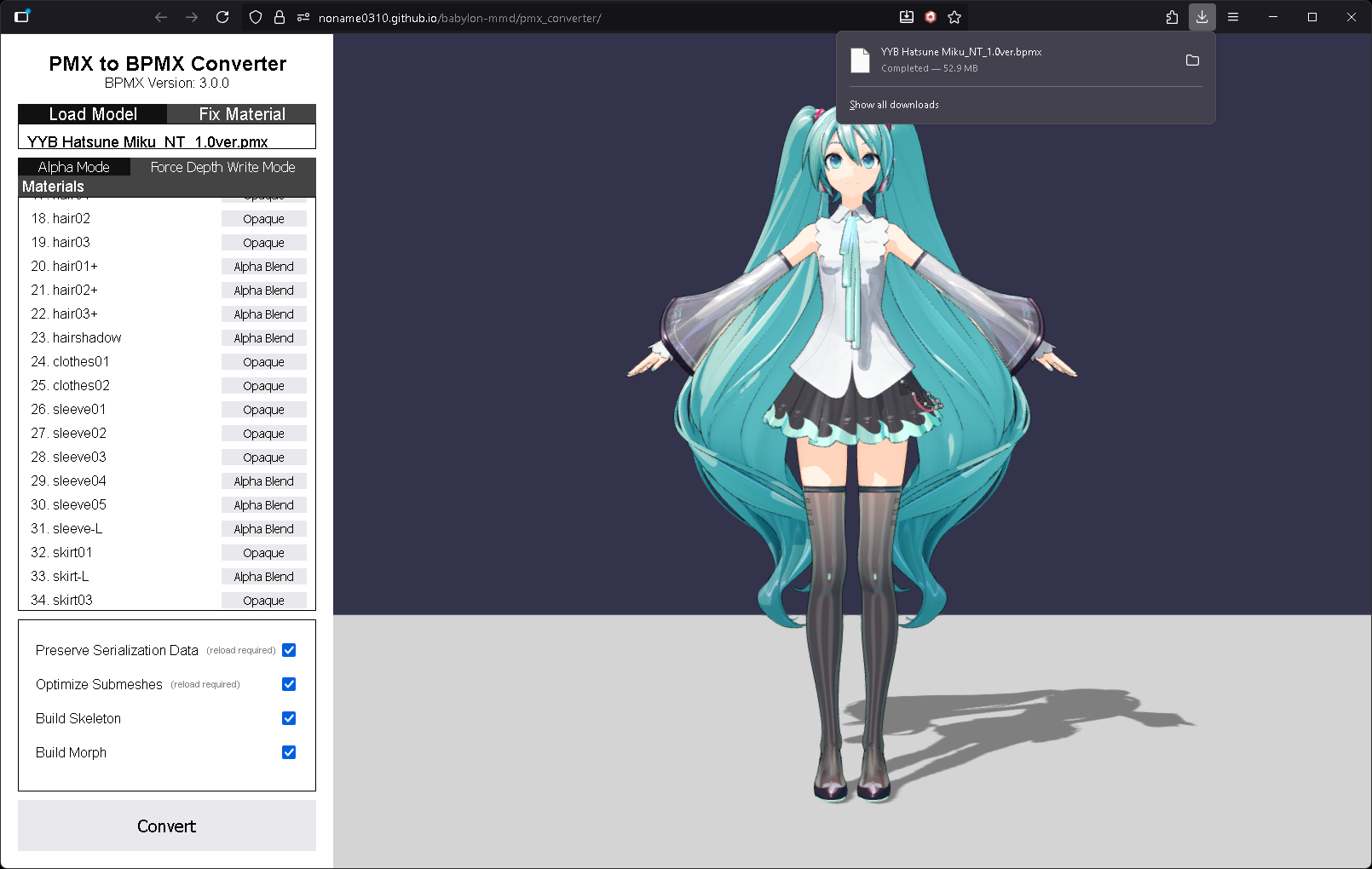
Task: Change sleeve02 Opaque mode
Action: (x=264, y=434)
